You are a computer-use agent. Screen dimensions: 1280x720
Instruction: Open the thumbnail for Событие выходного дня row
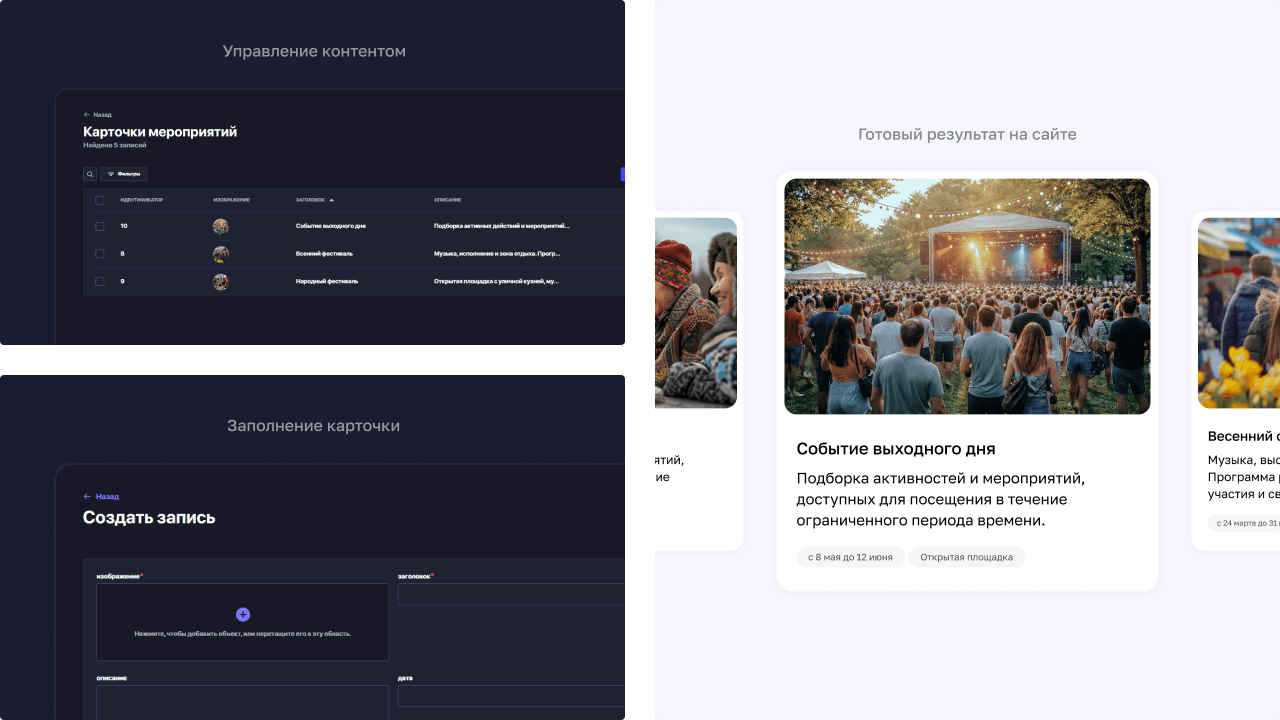tap(220, 226)
